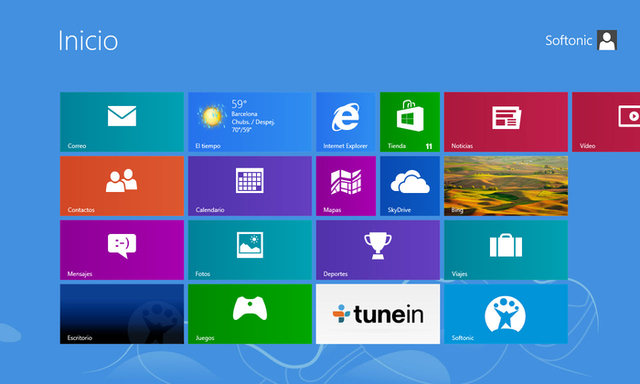
Task: Launch Internet Explorer tile
Action: (346, 122)
